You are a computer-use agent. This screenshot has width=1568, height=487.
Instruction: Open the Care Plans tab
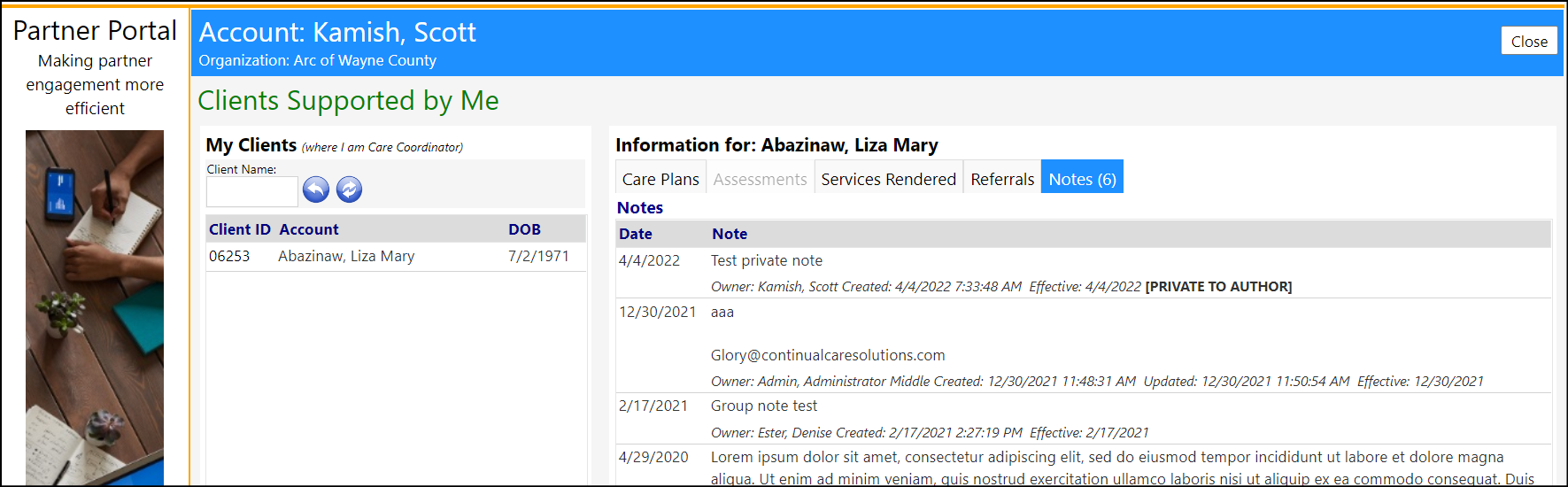tap(660, 179)
